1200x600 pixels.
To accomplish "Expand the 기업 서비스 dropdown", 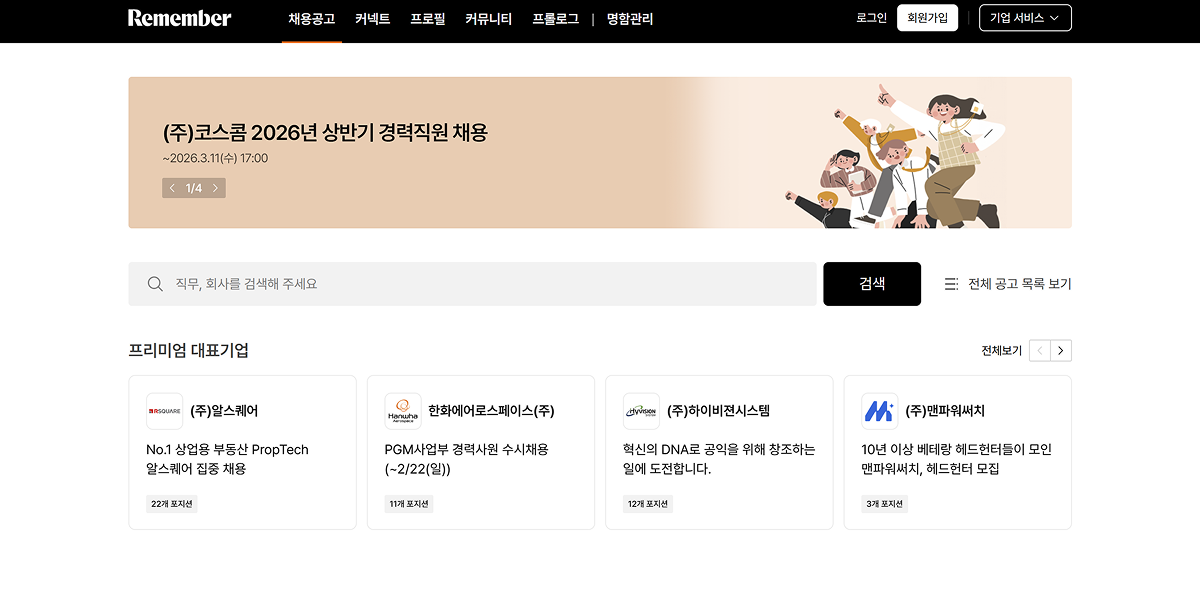I will pyautogui.click(x=1025, y=18).
